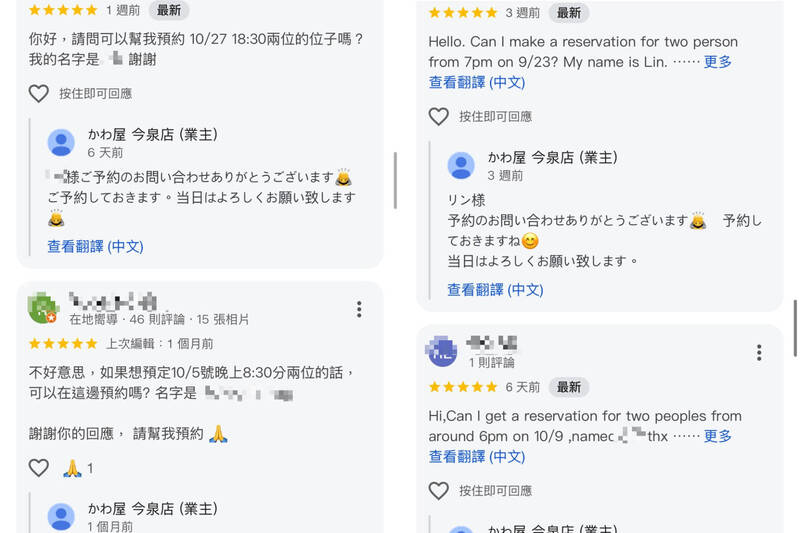Like the 9/23 Lin reservation review
Viewport: 800px width, 533px height.
[x=438, y=117]
